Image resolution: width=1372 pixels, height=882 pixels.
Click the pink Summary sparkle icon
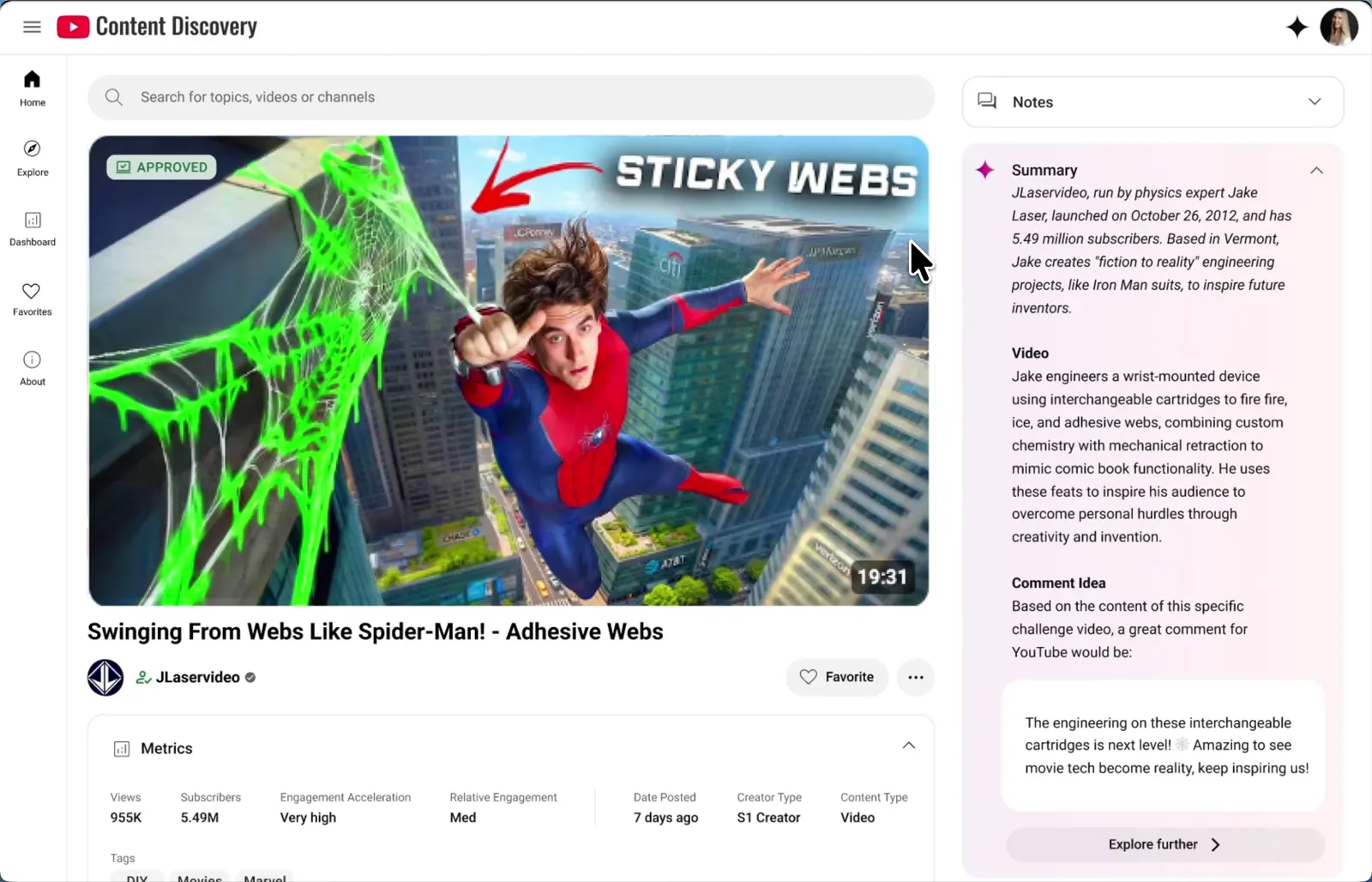click(x=985, y=170)
